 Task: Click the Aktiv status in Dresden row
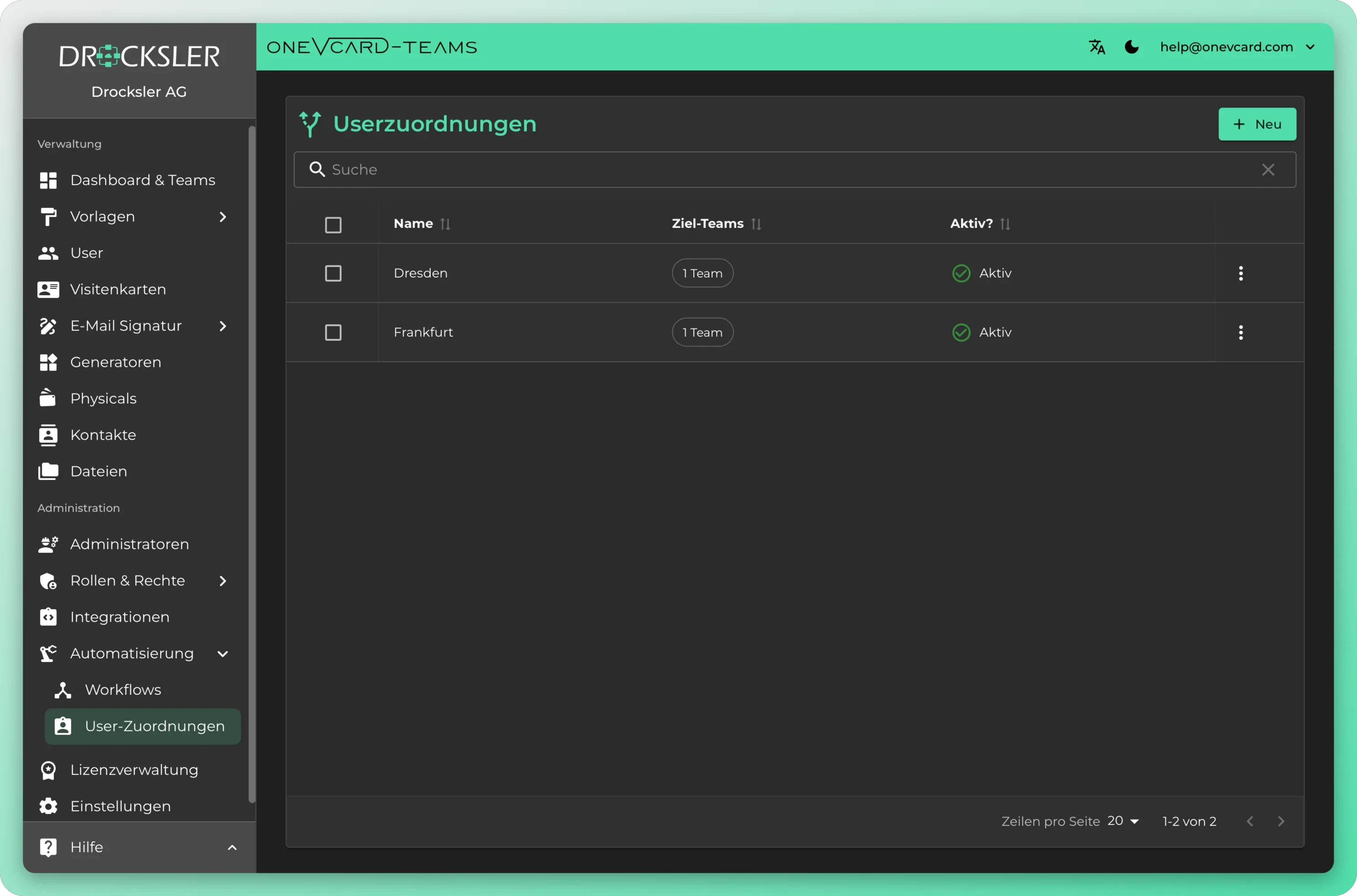[981, 273]
